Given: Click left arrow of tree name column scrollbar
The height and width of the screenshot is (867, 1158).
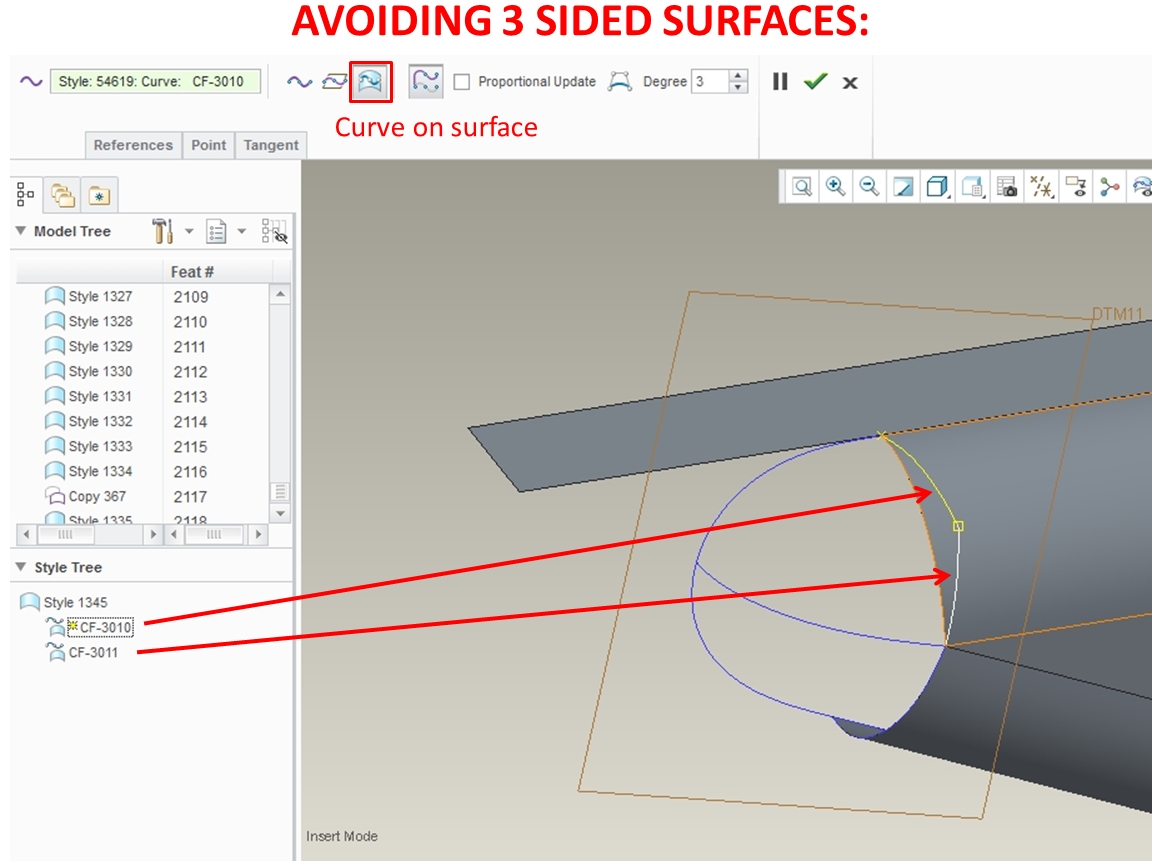Looking at the screenshot, I should 26,533.
